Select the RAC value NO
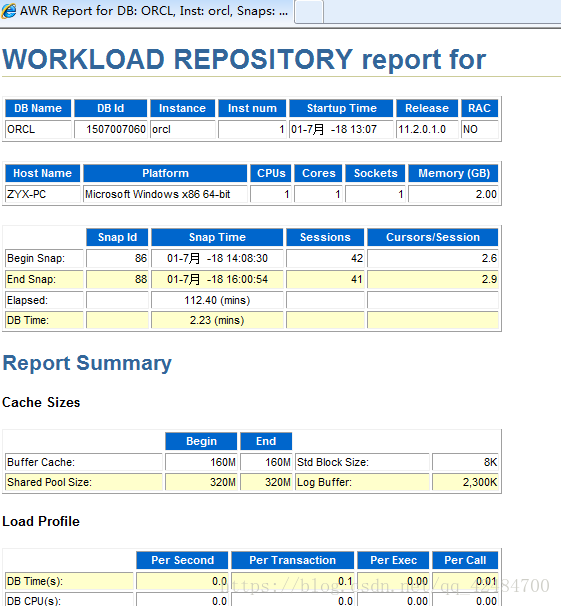Screen dimensions: 561x606 pos(479,129)
